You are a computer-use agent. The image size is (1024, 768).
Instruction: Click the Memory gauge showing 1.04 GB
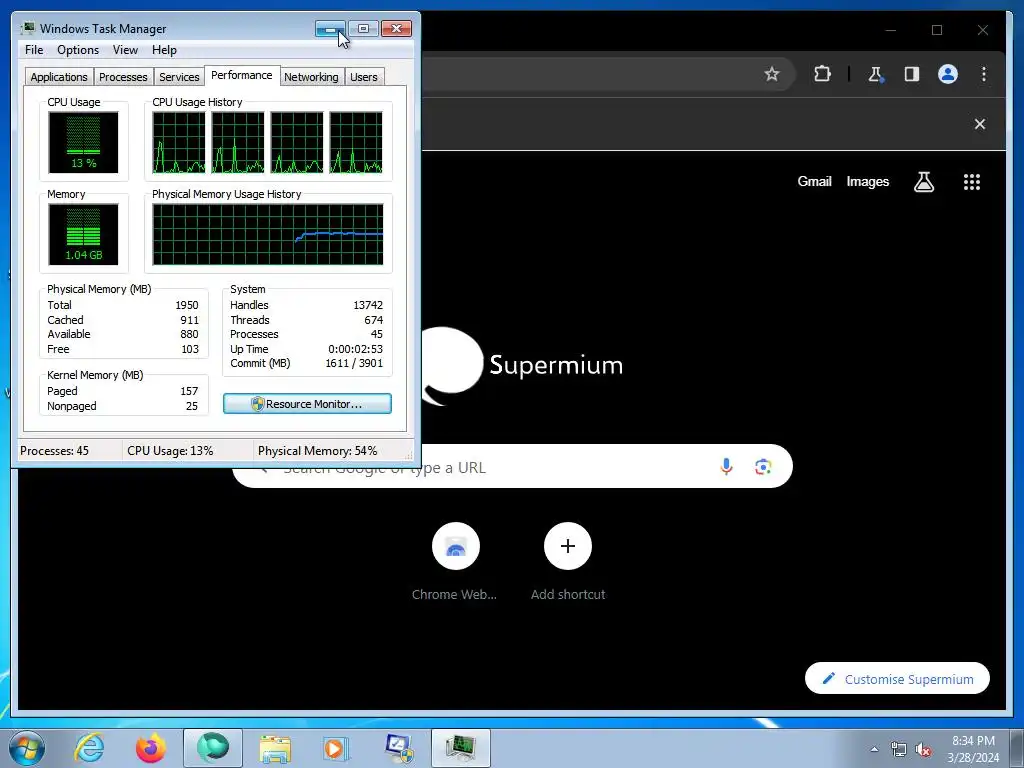pyautogui.click(x=83, y=234)
